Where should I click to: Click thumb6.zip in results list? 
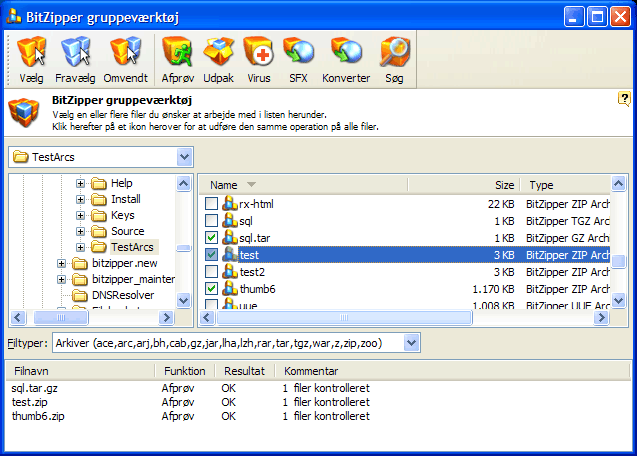click(38, 416)
